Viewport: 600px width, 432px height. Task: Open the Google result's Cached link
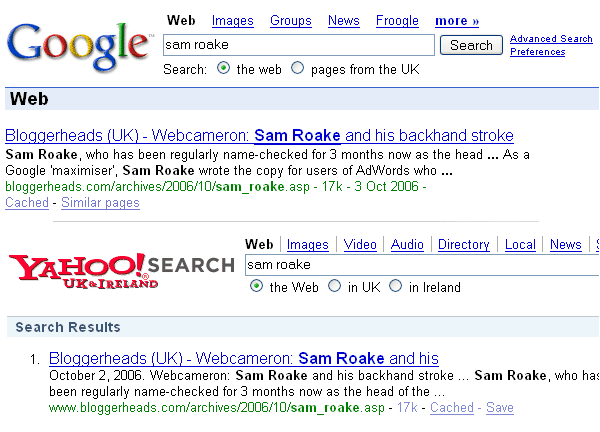click(26, 203)
